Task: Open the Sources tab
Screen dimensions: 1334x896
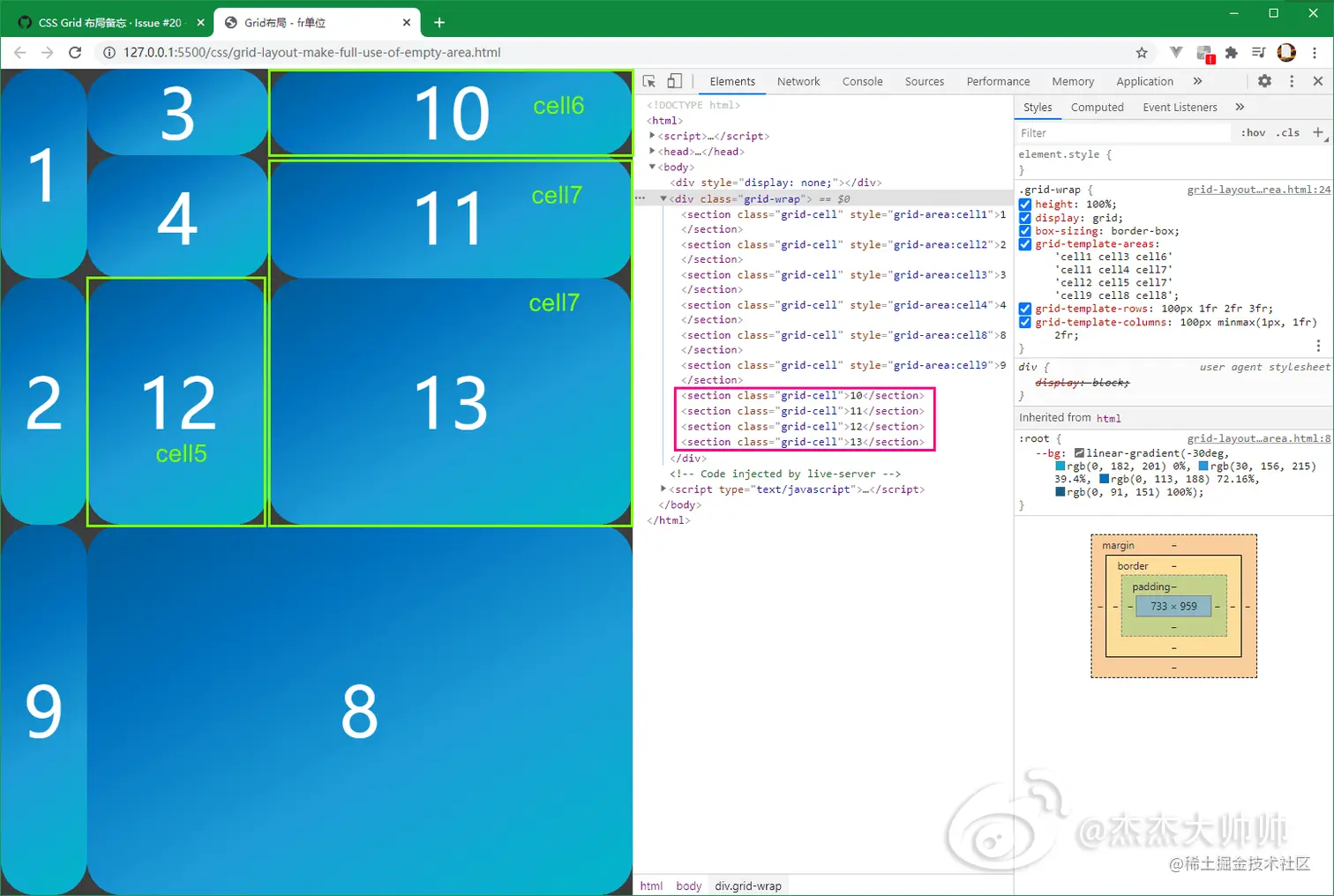Action: [925, 81]
